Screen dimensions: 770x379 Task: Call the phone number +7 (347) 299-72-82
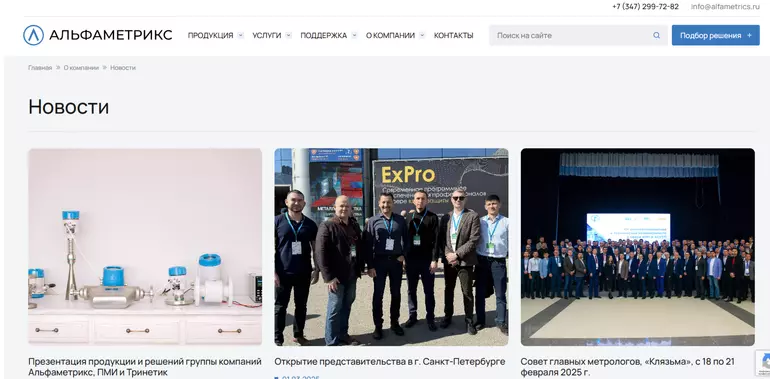pyautogui.click(x=645, y=6)
